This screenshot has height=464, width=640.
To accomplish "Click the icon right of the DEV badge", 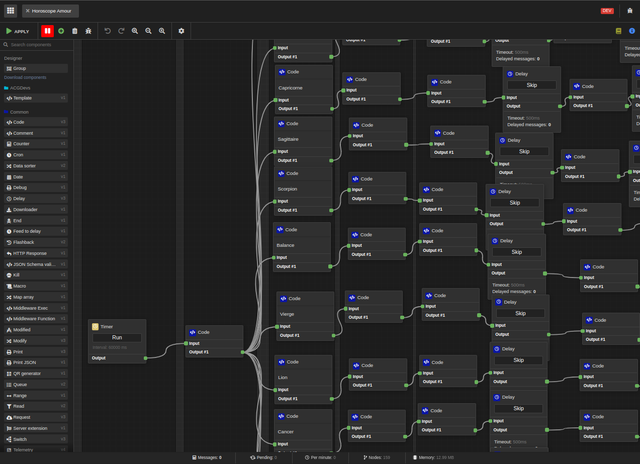I will click(630, 11).
